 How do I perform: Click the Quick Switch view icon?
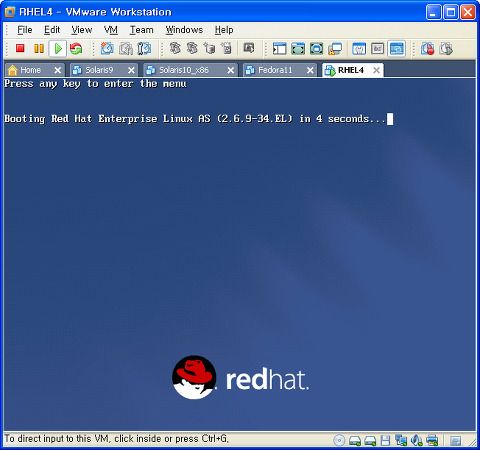[316, 49]
